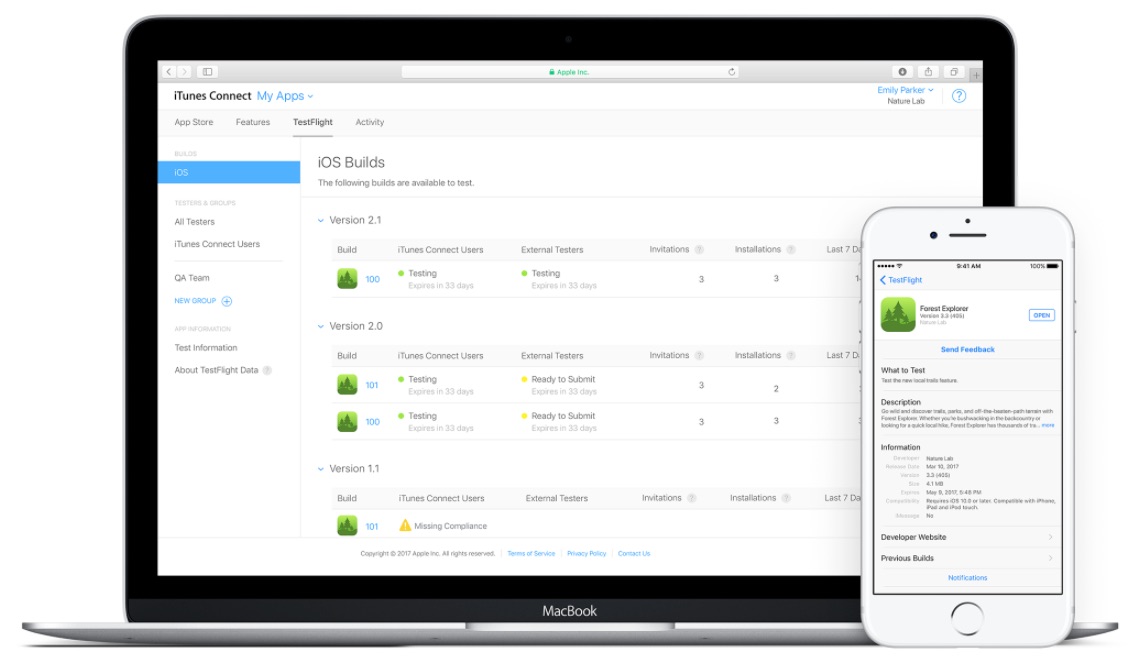
Task: Collapse the Version 2.0 section chevron
Action: (321, 327)
